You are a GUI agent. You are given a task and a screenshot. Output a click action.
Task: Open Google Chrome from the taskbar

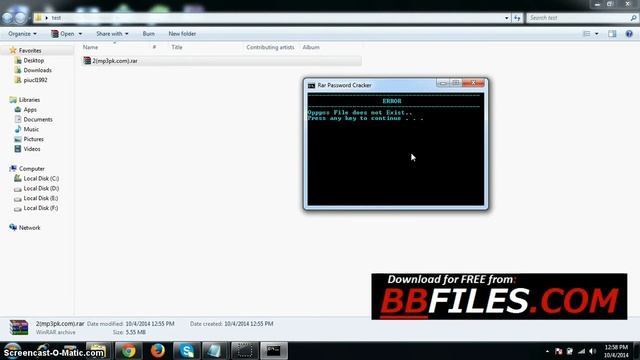[129, 351]
